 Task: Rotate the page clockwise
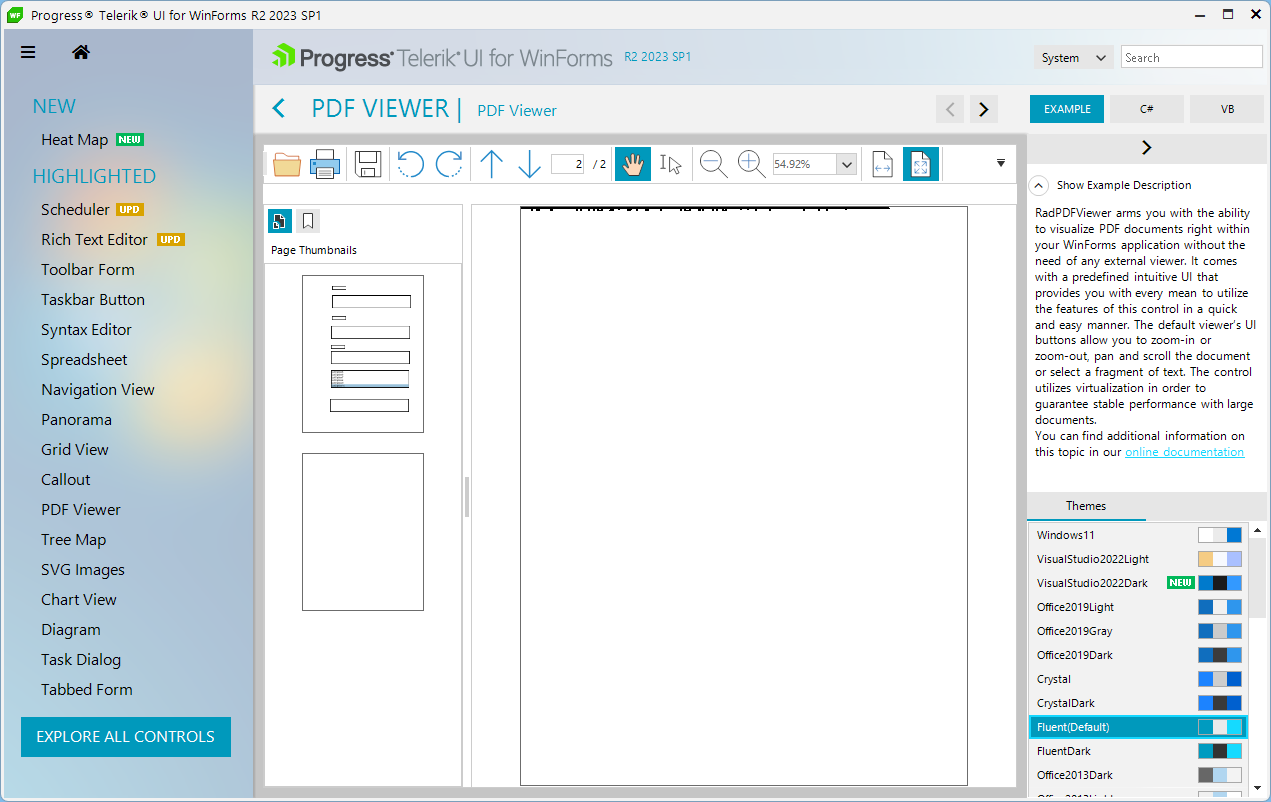[449, 163]
